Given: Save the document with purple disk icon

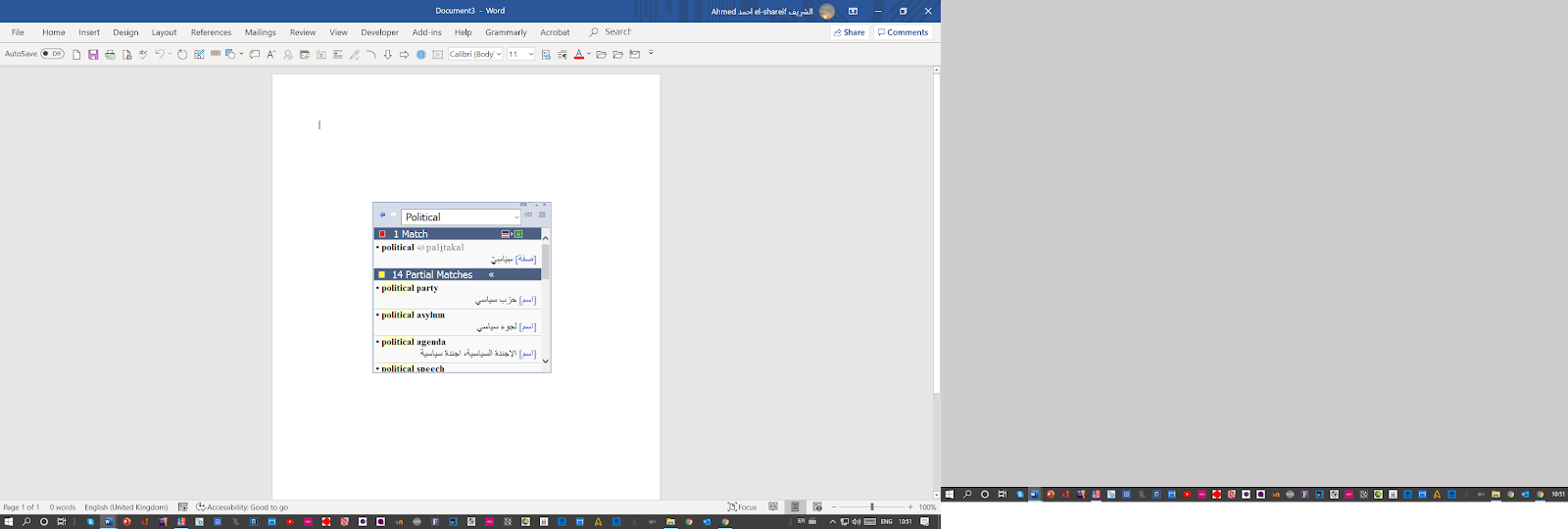Looking at the screenshot, I should (x=93, y=55).
